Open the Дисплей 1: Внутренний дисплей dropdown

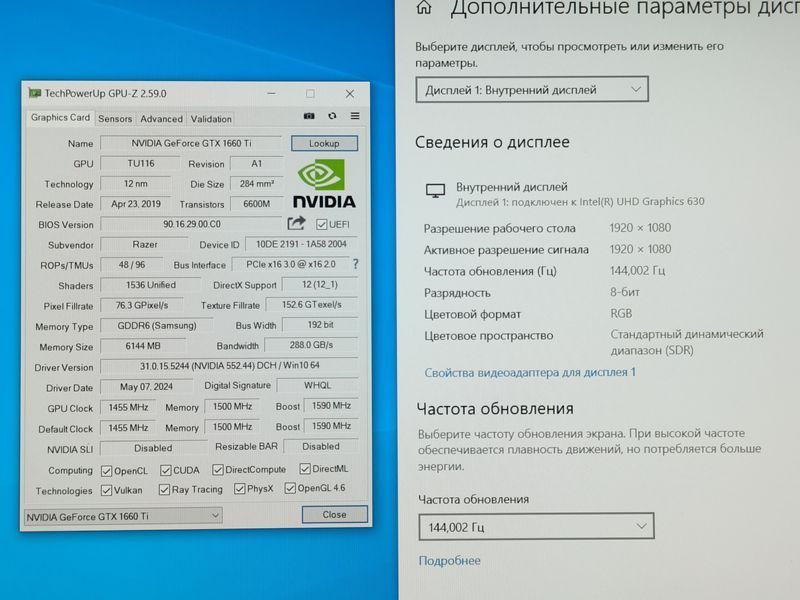[532, 90]
